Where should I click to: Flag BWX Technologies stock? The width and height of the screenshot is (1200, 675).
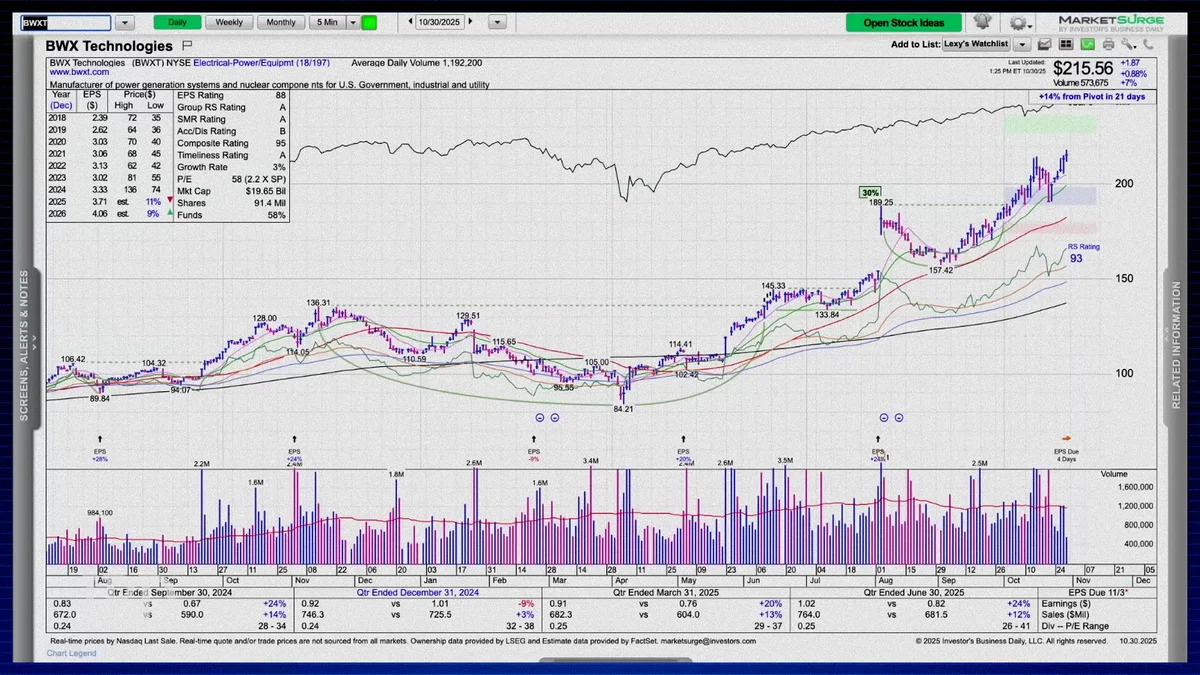tap(187, 46)
